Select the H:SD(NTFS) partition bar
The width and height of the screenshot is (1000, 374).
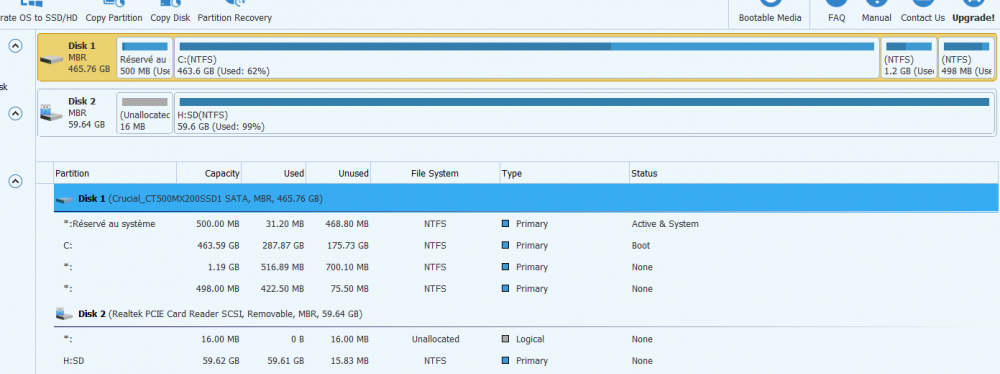pos(584,113)
